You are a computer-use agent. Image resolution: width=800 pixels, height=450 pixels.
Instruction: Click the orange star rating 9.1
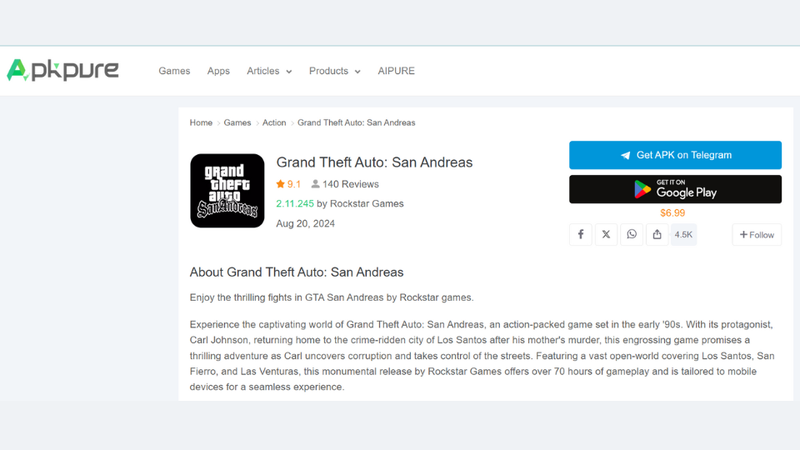click(x=289, y=184)
